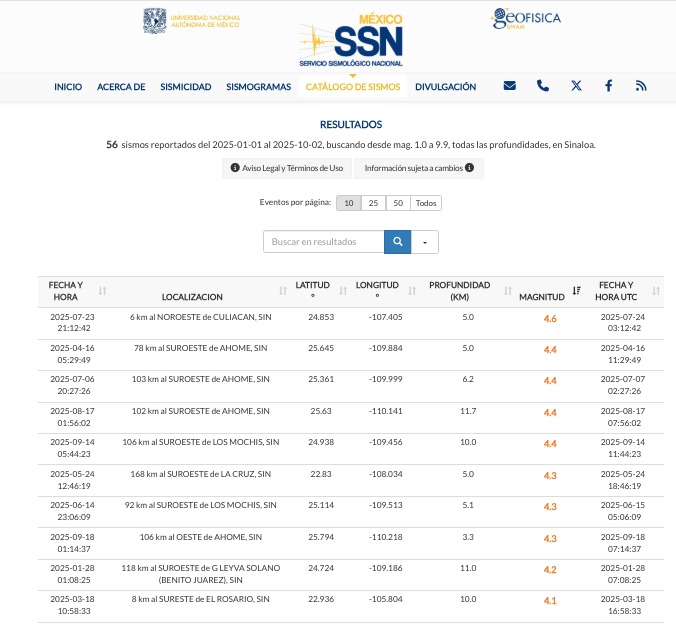This screenshot has width=676, height=627.
Task: Click "92 km al SUROESTE de LOS MOCHIS"
Action: (x=193, y=505)
